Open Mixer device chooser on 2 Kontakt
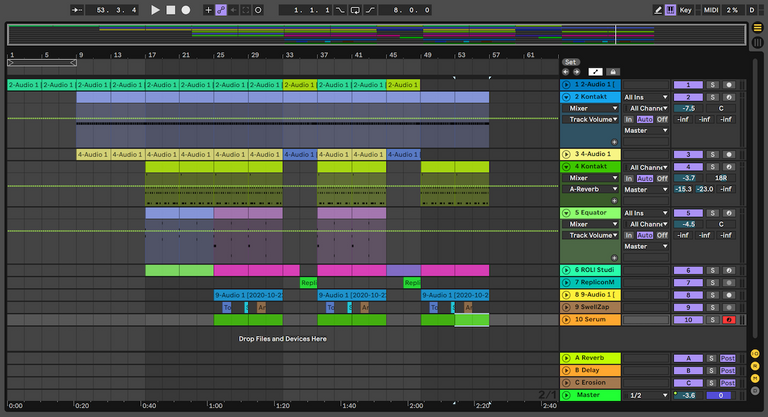The height and width of the screenshot is (417, 768). [590, 108]
